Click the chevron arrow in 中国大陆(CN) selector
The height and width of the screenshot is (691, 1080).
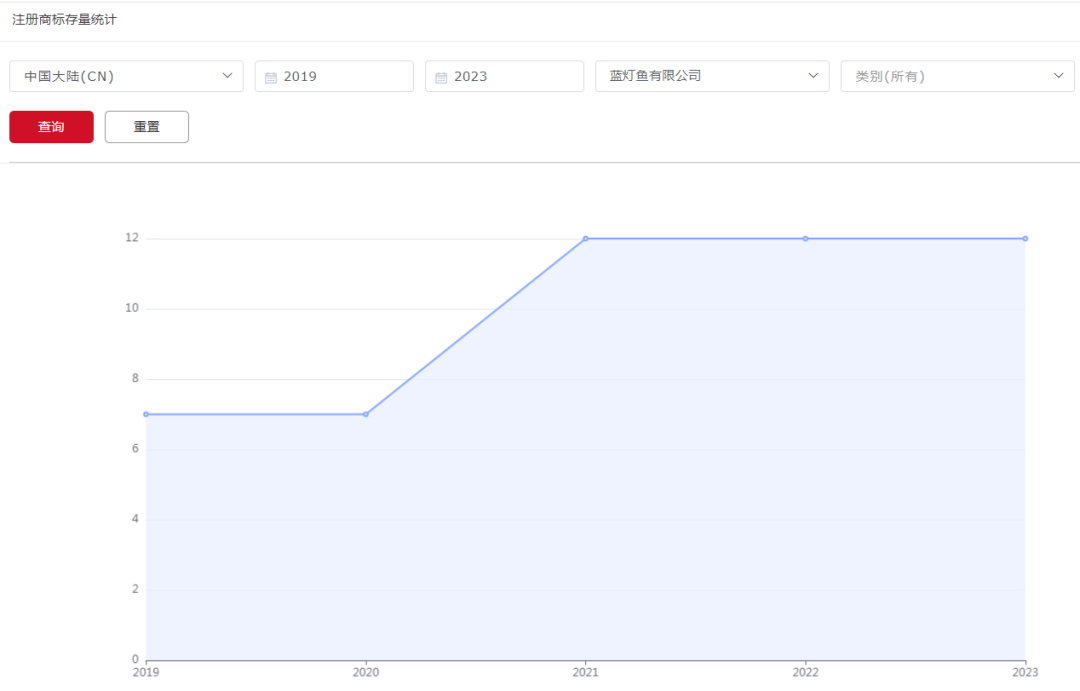tap(227, 76)
